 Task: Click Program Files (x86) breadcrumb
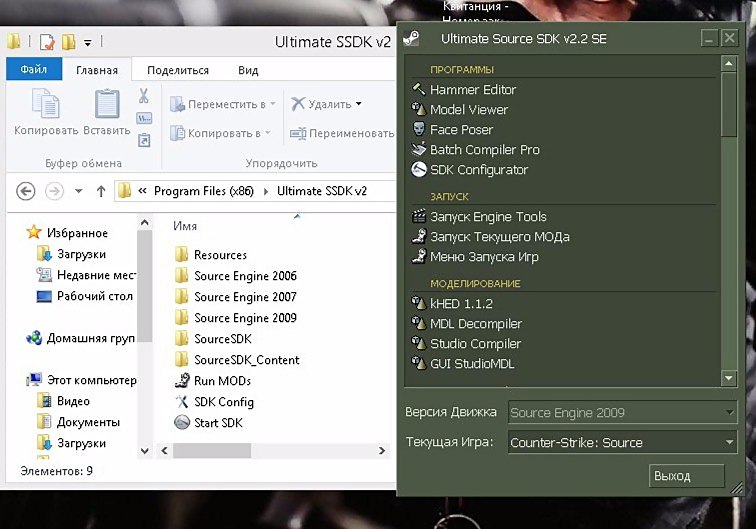pyautogui.click(x=204, y=191)
